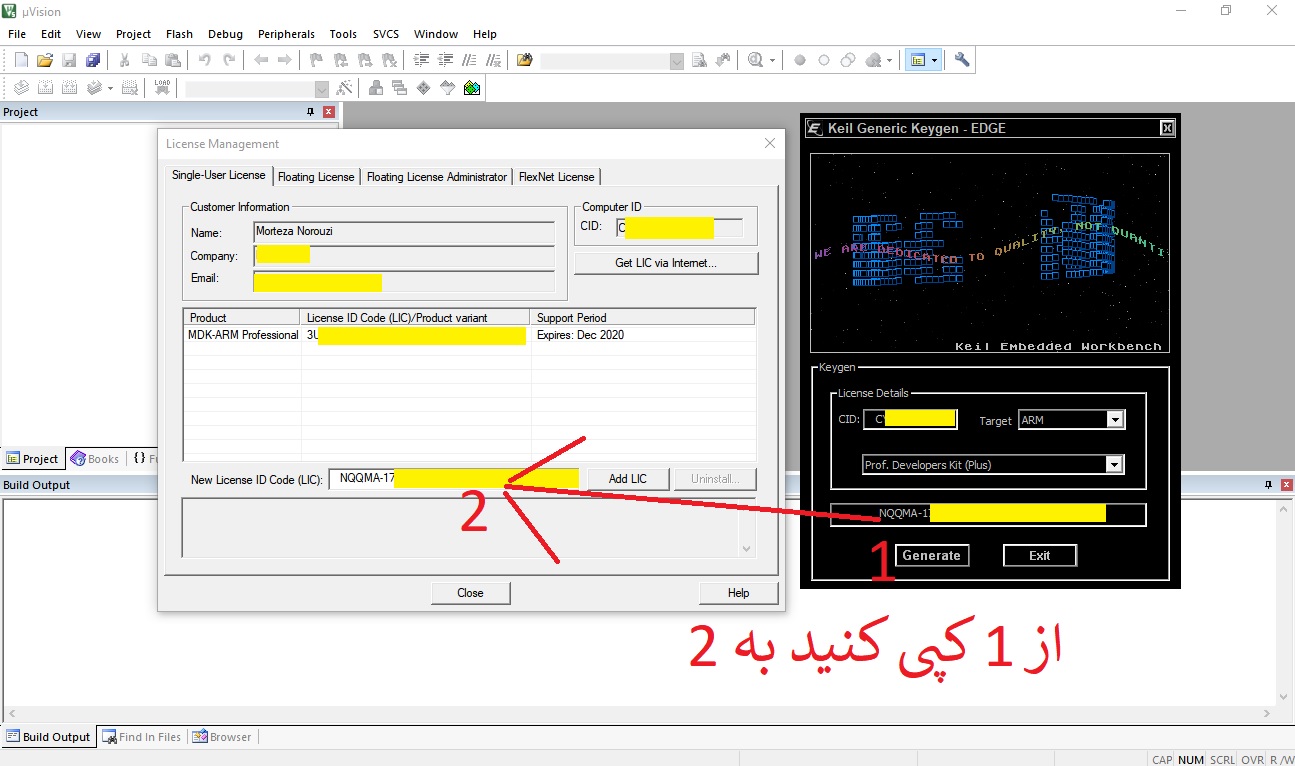Click the Manage Project Items icon
This screenshot has height=766, width=1295.
(376, 88)
